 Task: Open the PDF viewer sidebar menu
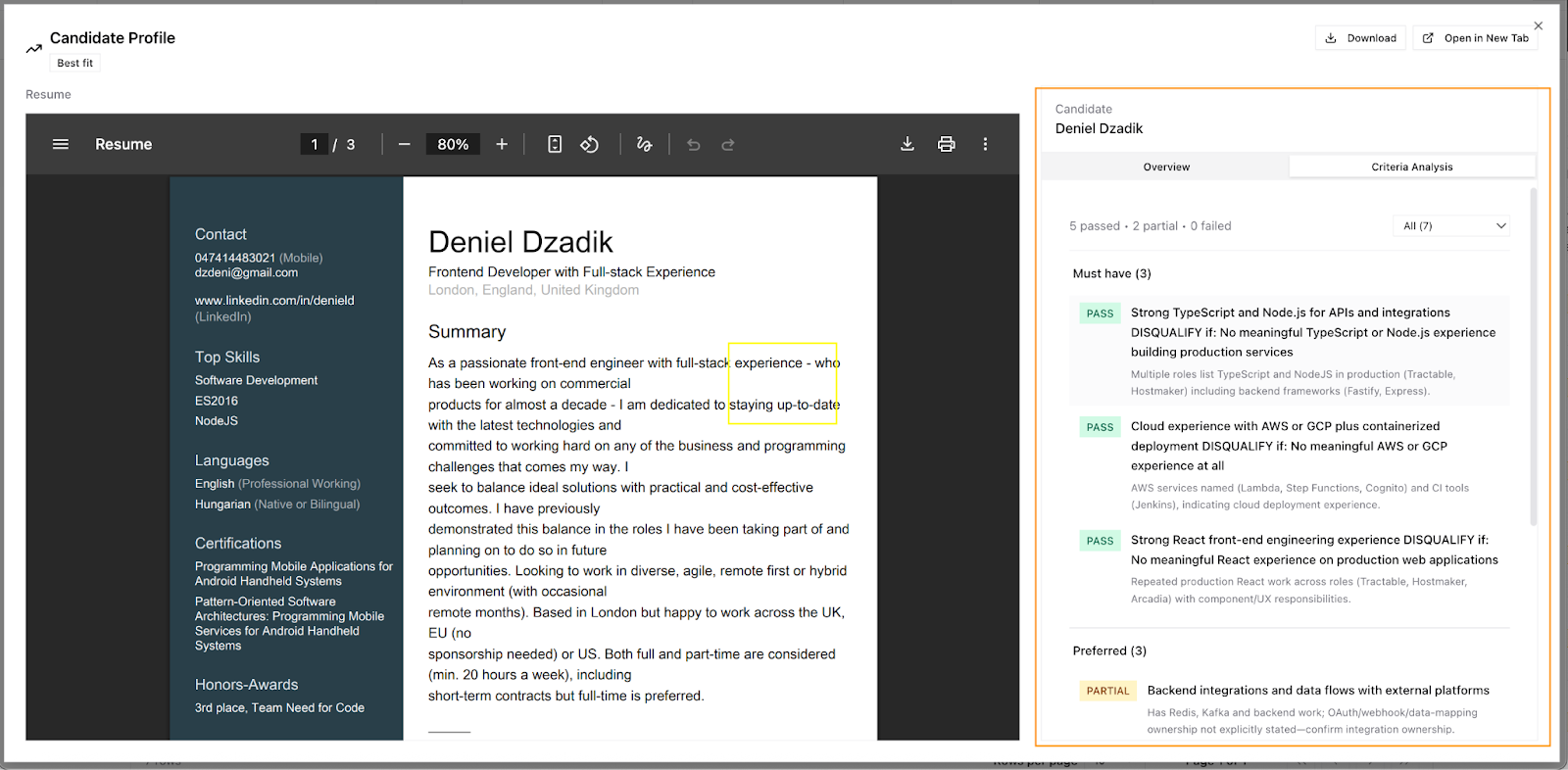[61, 144]
